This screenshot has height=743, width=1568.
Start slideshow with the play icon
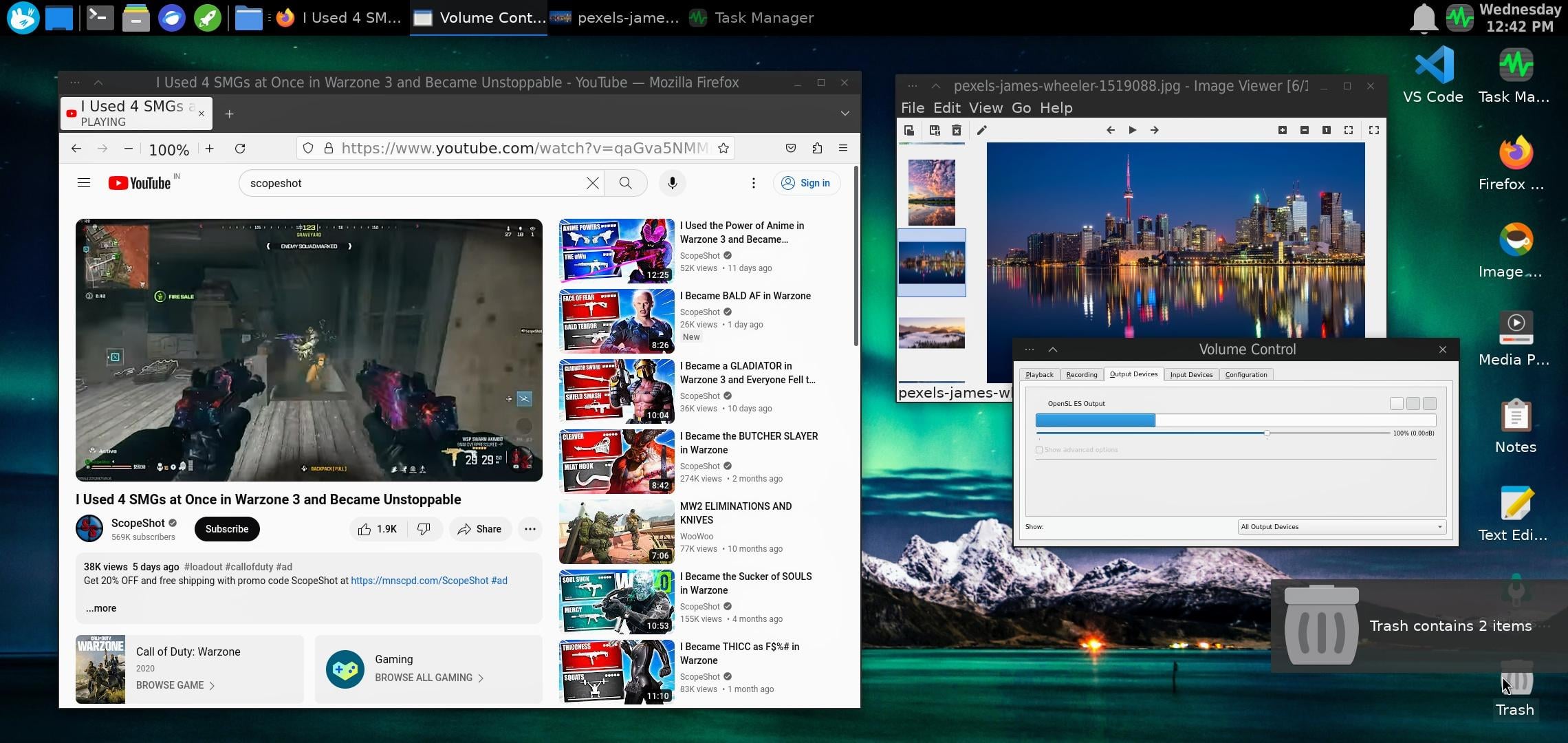(1132, 130)
